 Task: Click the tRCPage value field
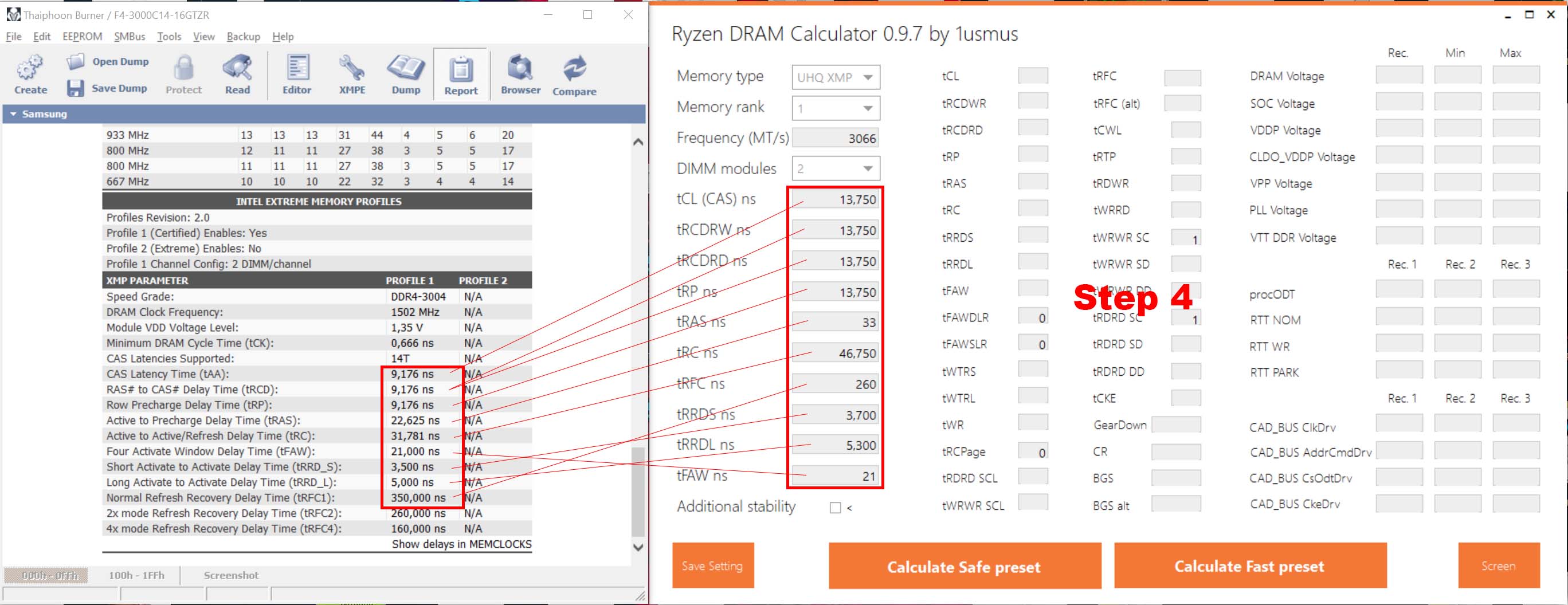coord(1033,452)
